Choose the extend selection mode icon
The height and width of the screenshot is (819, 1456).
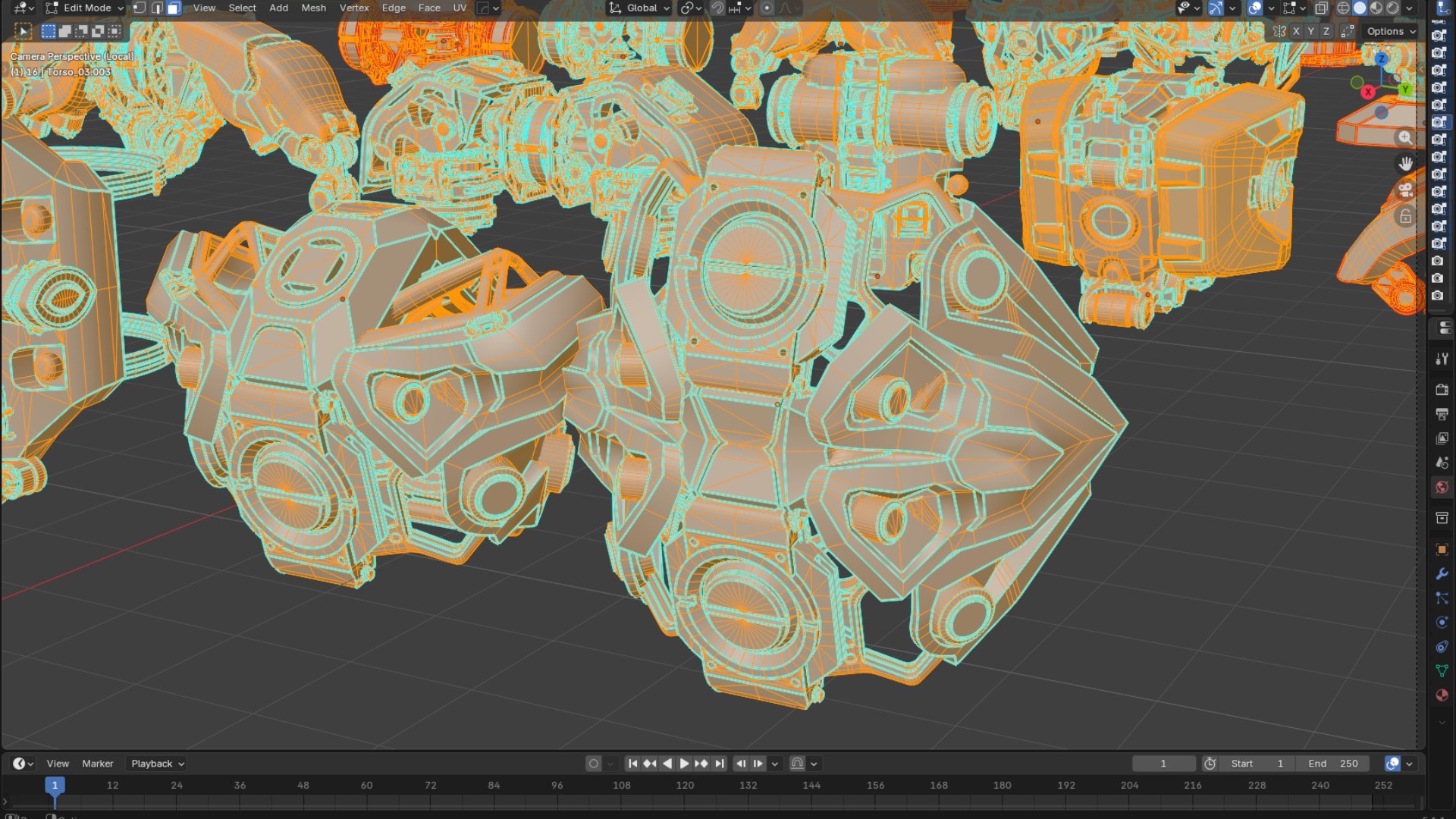click(x=65, y=31)
